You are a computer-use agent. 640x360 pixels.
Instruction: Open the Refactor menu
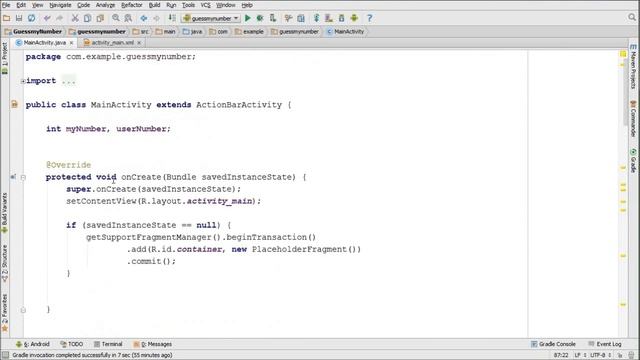pos(131,5)
